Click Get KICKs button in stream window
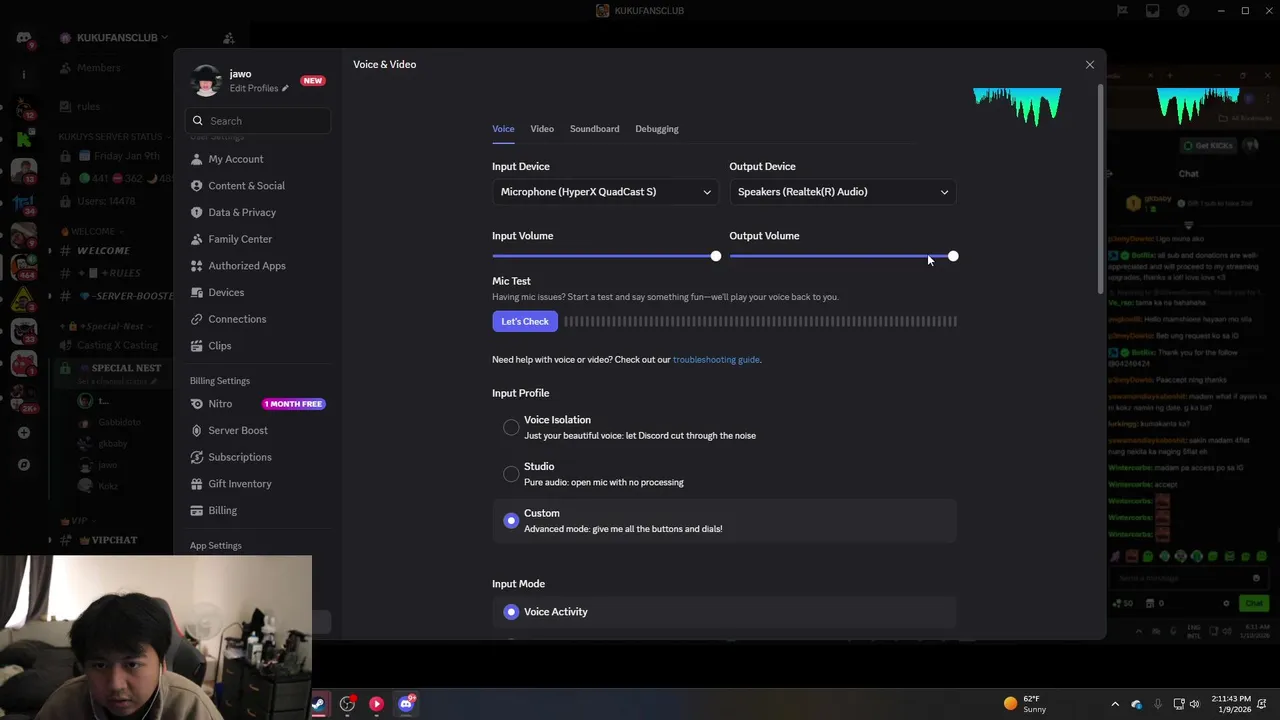The image size is (1280, 720). tap(1208, 146)
